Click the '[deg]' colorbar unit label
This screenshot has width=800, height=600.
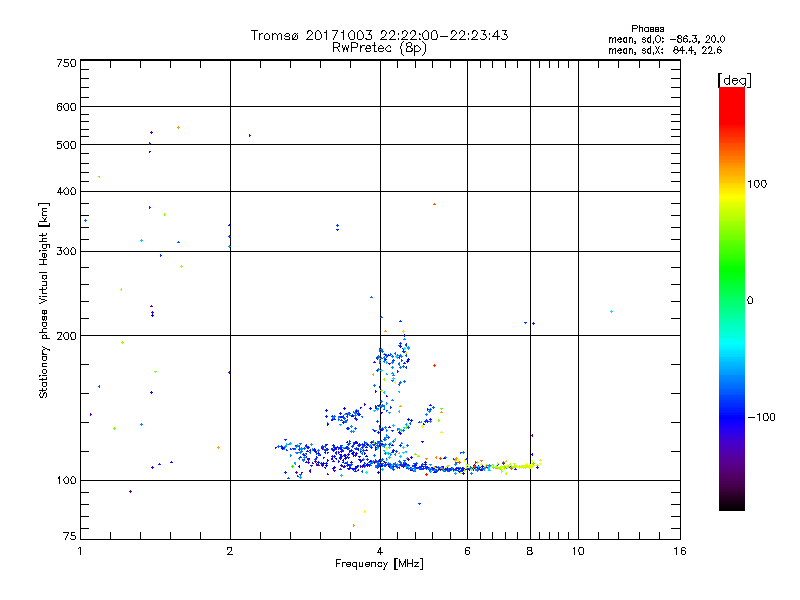coord(734,80)
